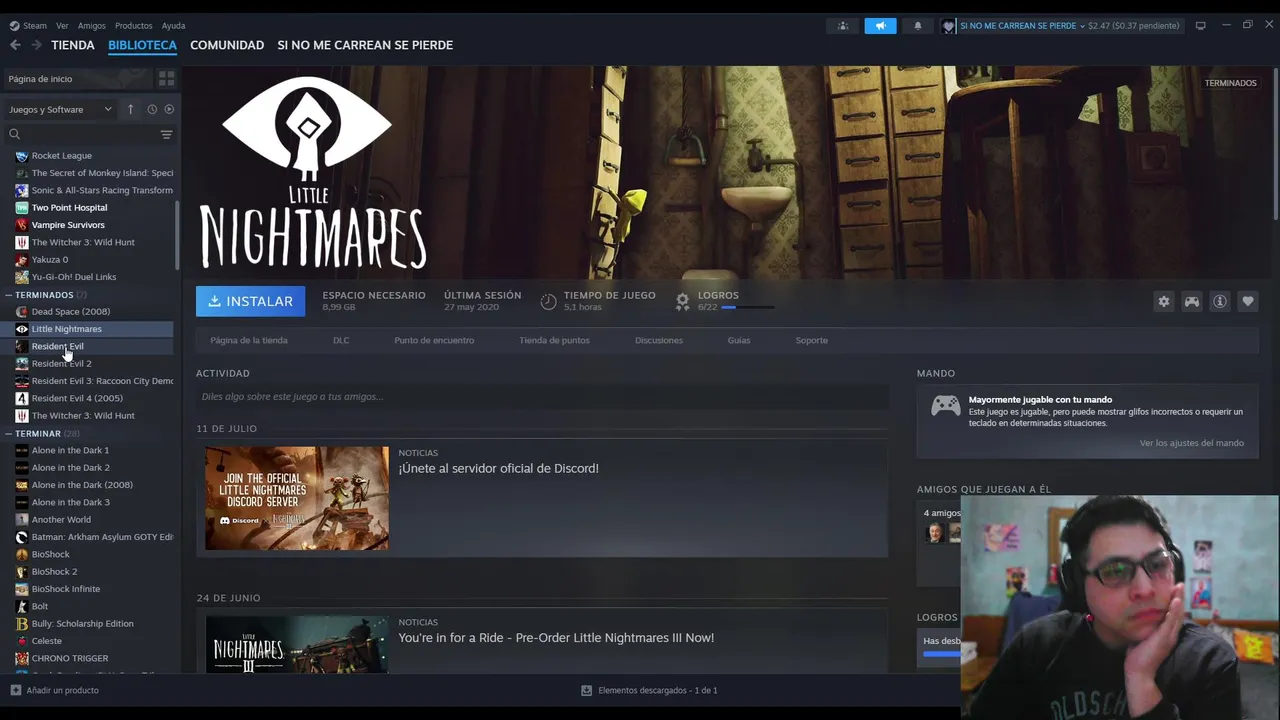This screenshot has width=1280, height=720.
Task: Open game settings gear icon
Action: coord(1163,301)
